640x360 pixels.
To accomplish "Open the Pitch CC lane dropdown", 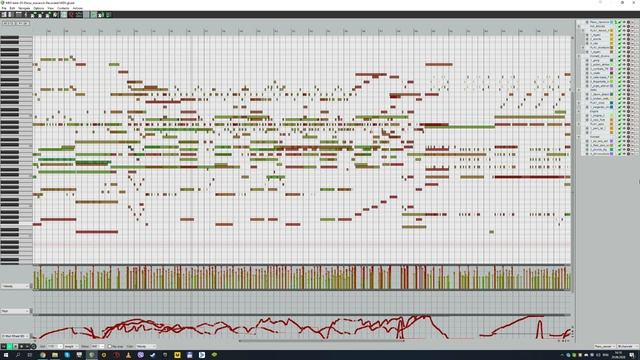I will (x=15, y=311).
